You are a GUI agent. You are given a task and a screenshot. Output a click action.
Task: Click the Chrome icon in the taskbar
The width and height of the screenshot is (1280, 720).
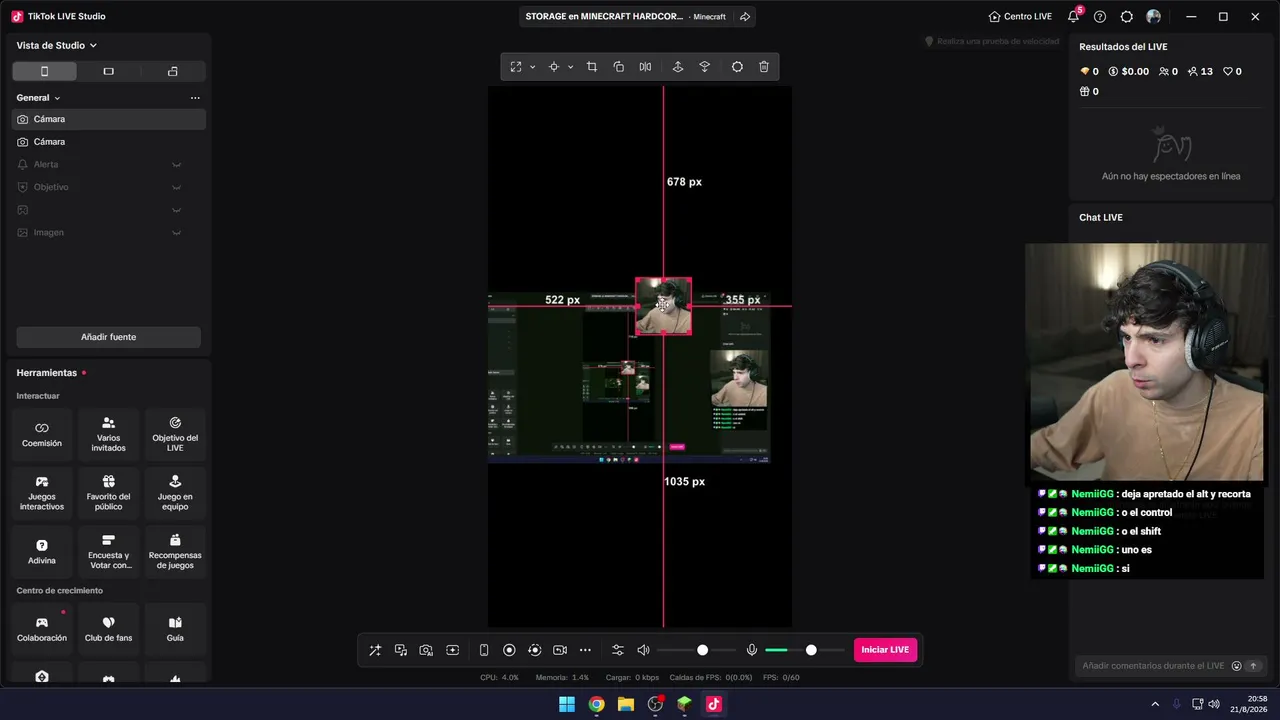click(x=596, y=704)
